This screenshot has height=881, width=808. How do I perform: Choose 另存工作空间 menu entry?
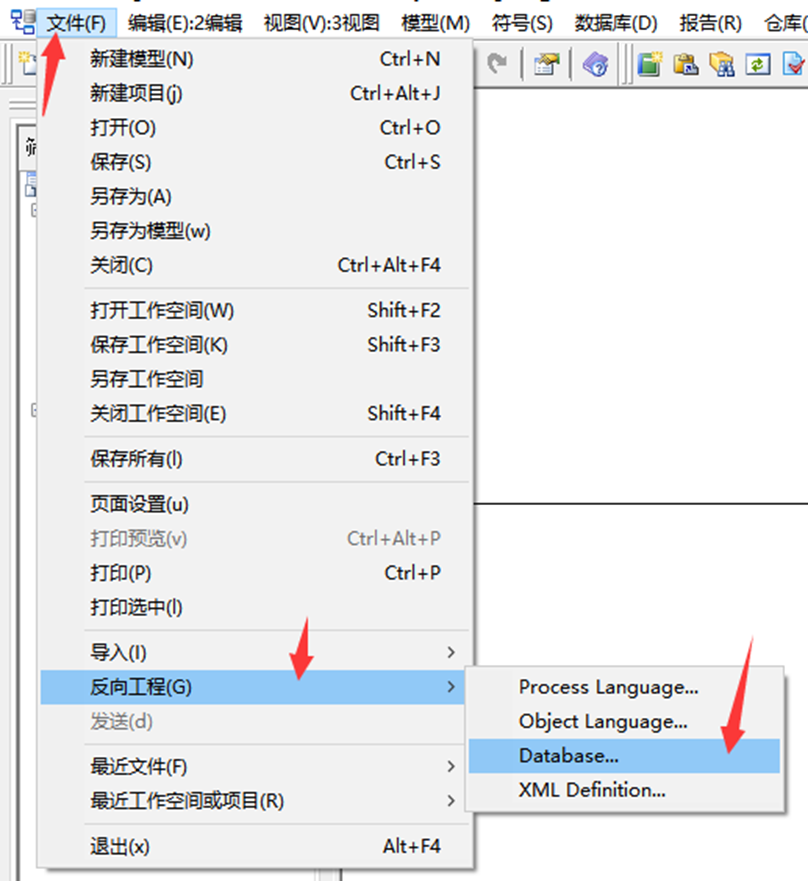[255, 379]
